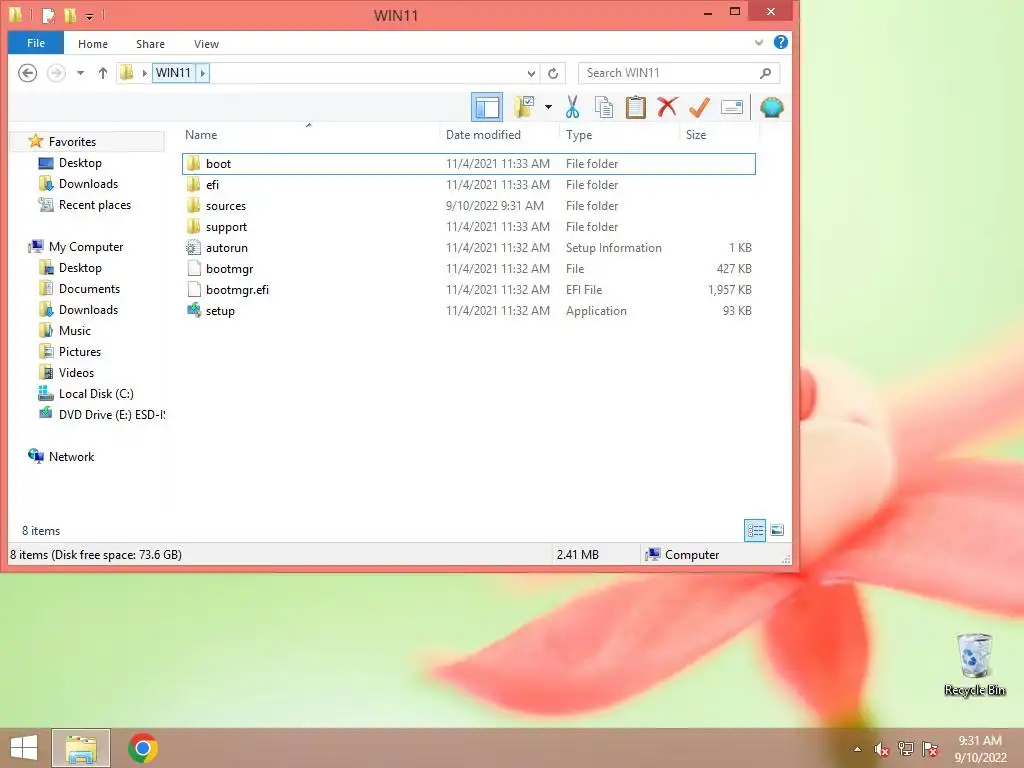Delete item with the red X icon
This screenshot has height=768, width=1024.
coord(667,107)
